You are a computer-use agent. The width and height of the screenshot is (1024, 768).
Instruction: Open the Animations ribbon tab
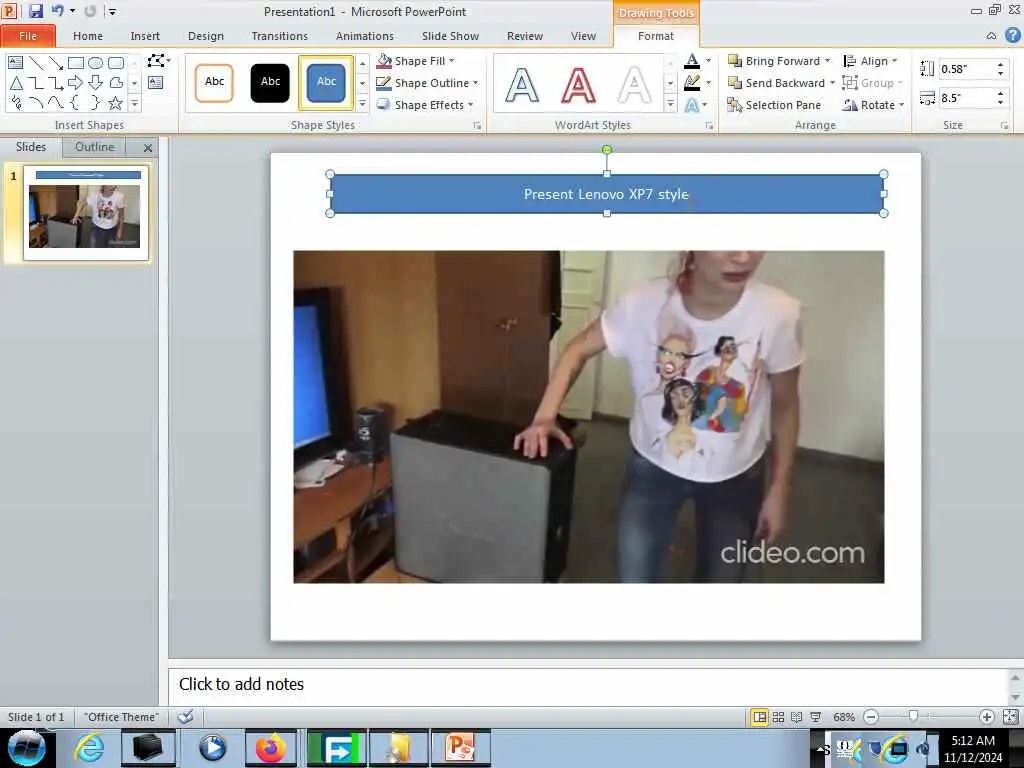[364, 36]
